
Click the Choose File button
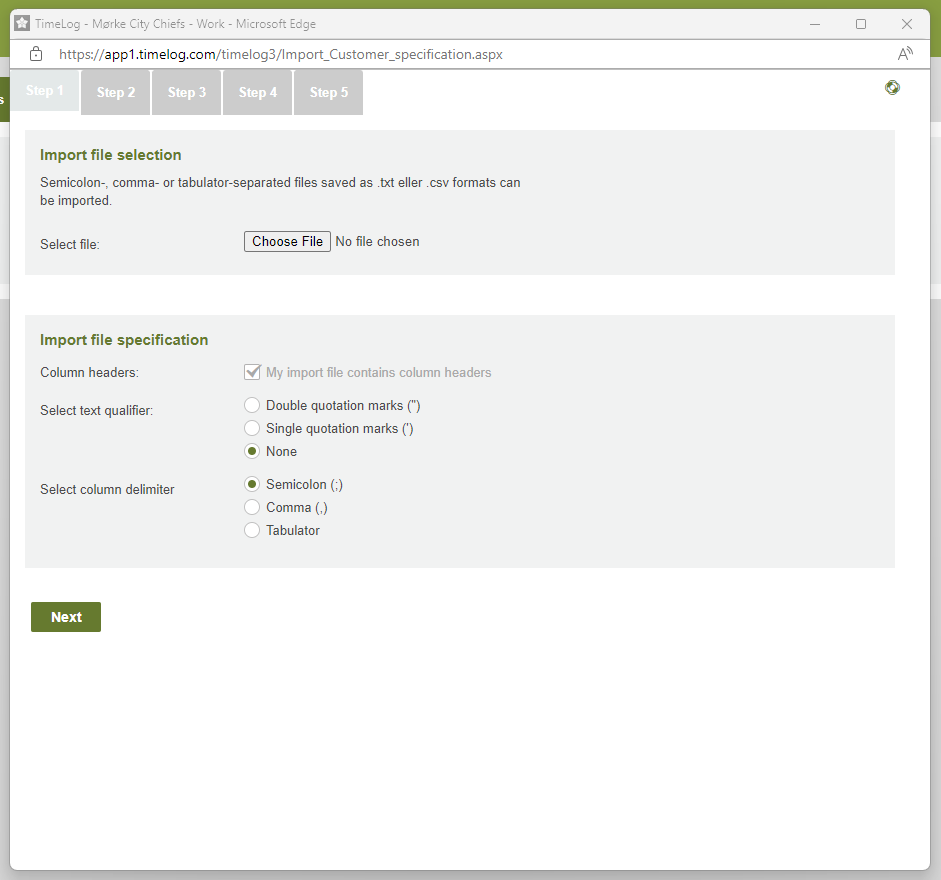(287, 242)
